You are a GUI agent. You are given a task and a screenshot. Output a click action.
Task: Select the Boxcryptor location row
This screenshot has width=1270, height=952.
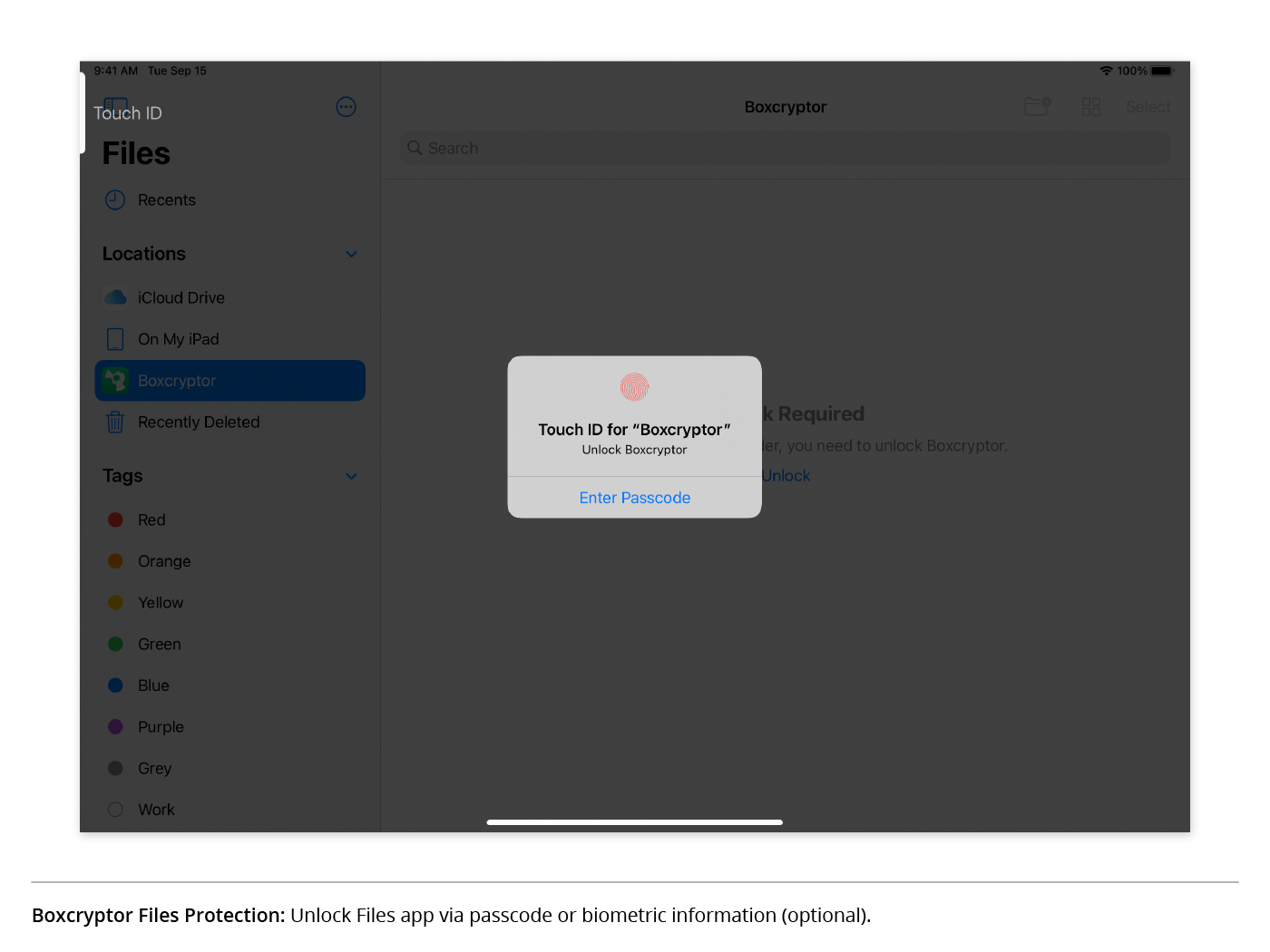(230, 381)
